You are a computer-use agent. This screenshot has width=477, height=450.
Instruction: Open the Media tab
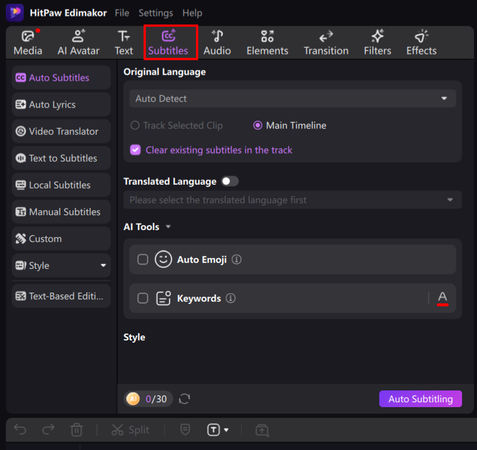click(x=28, y=43)
